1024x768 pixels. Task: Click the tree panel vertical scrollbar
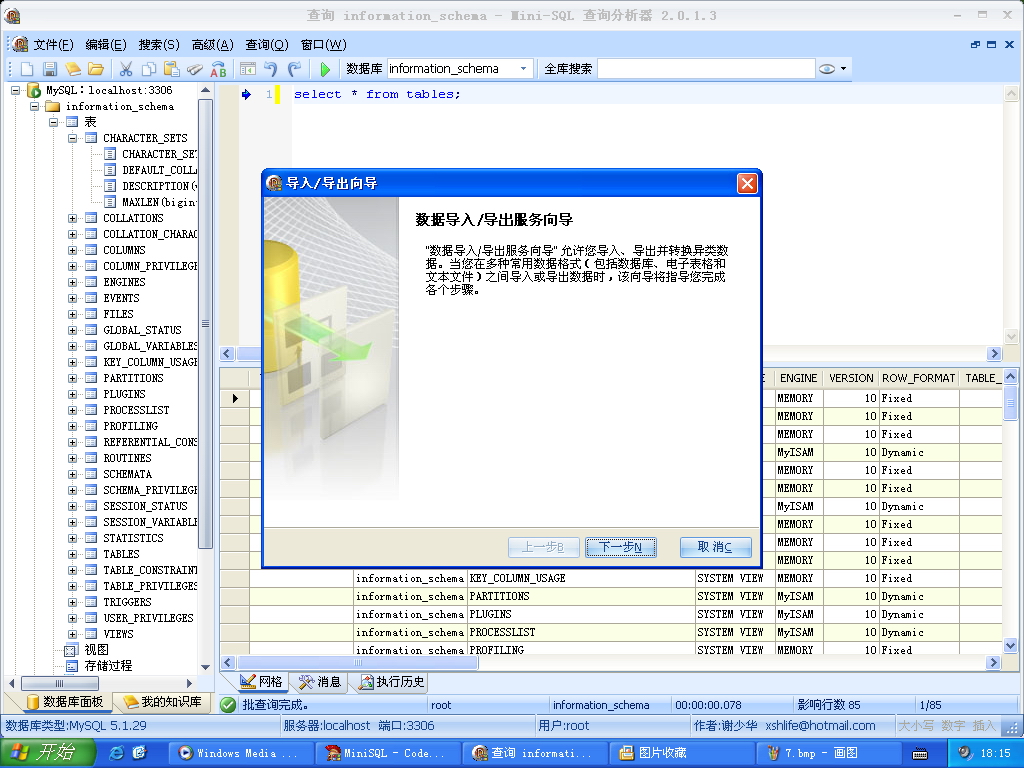point(206,323)
